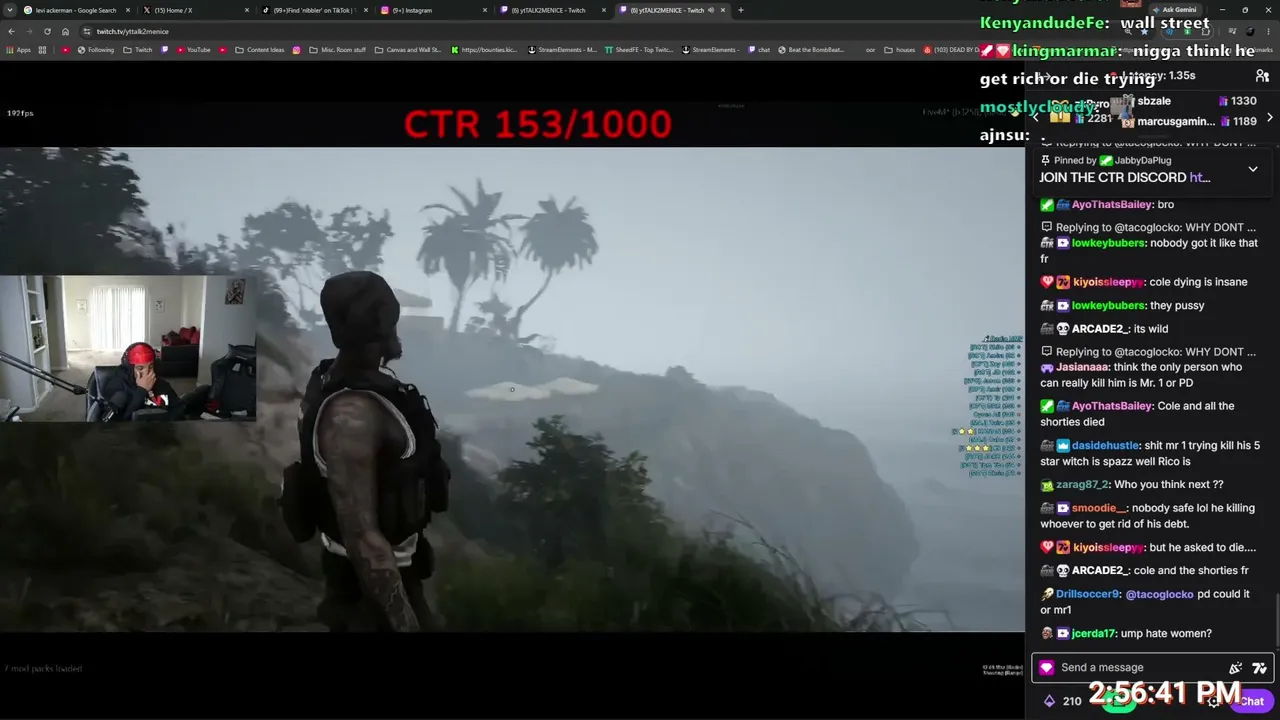Image resolution: width=1280 pixels, height=720 pixels.
Task: Collapse the Twitch chat panel
Action: 1045,76
